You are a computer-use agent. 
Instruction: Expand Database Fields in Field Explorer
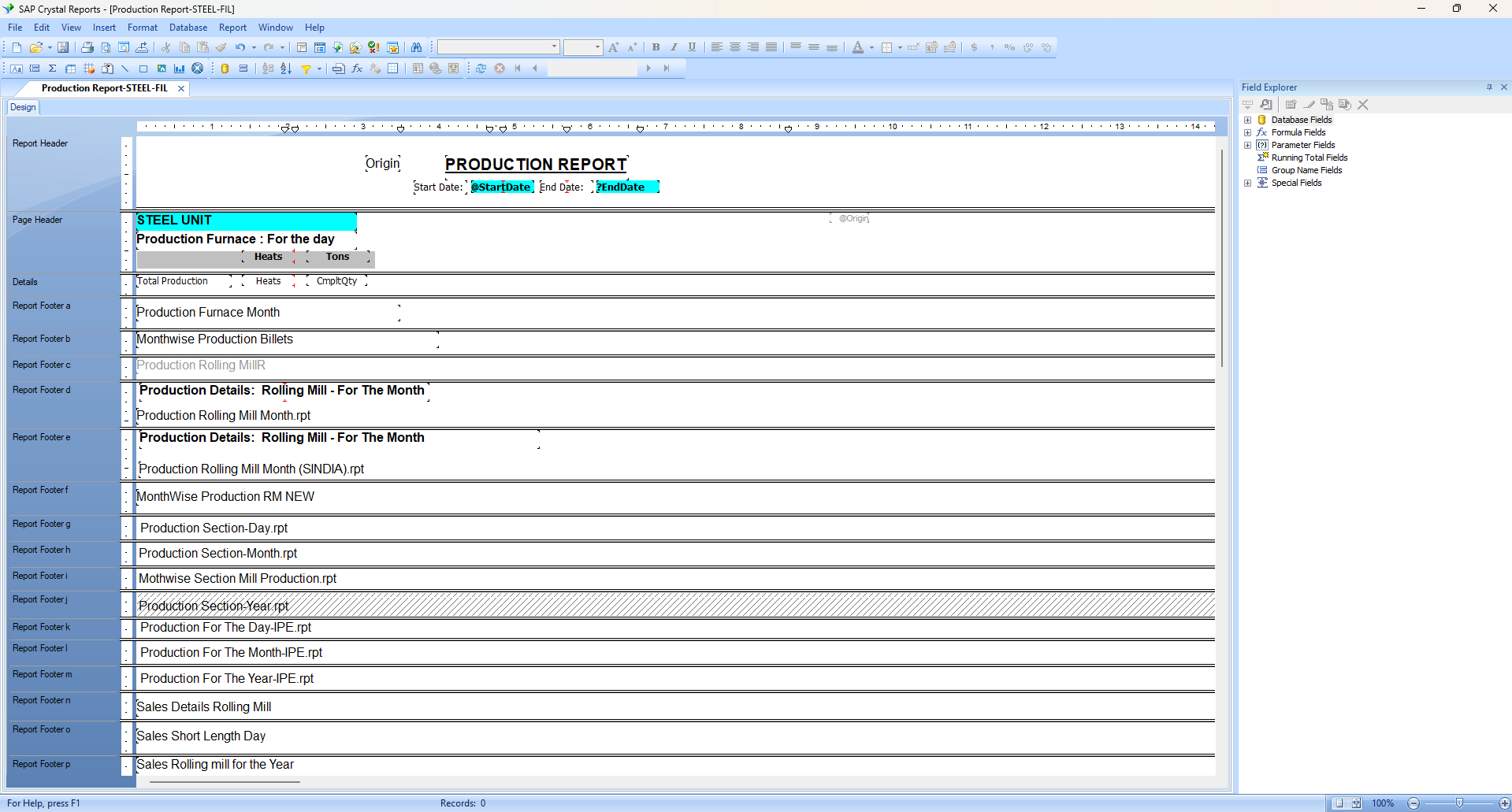click(x=1248, y=121)
